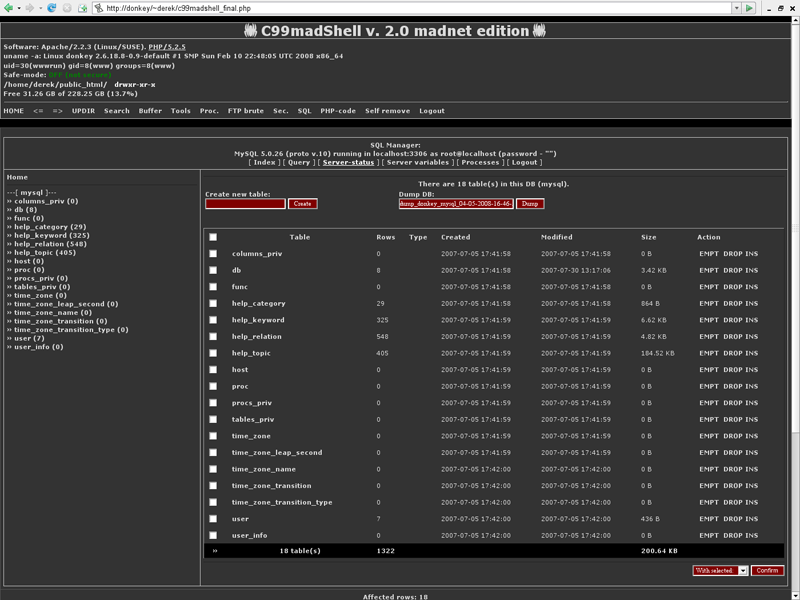Click the browser back arrow icon
This screenshot has width=800, height=600.
click(8, 8)
